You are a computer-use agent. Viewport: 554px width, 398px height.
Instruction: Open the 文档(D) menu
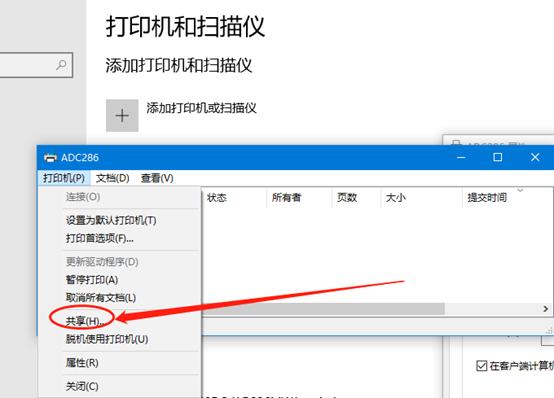coord(112,178)
